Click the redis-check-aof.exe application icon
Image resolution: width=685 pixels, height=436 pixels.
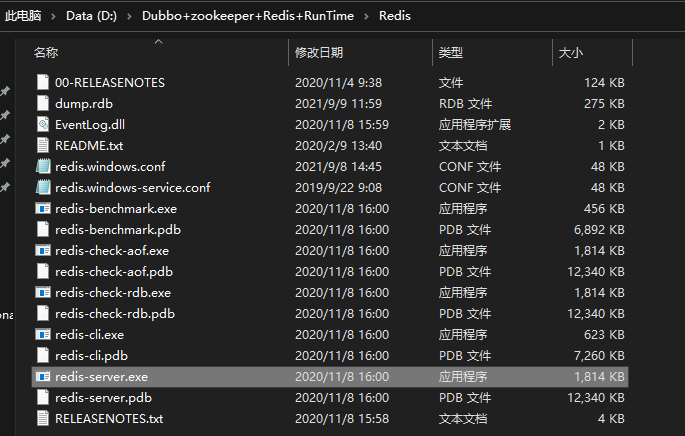(43, 251)
